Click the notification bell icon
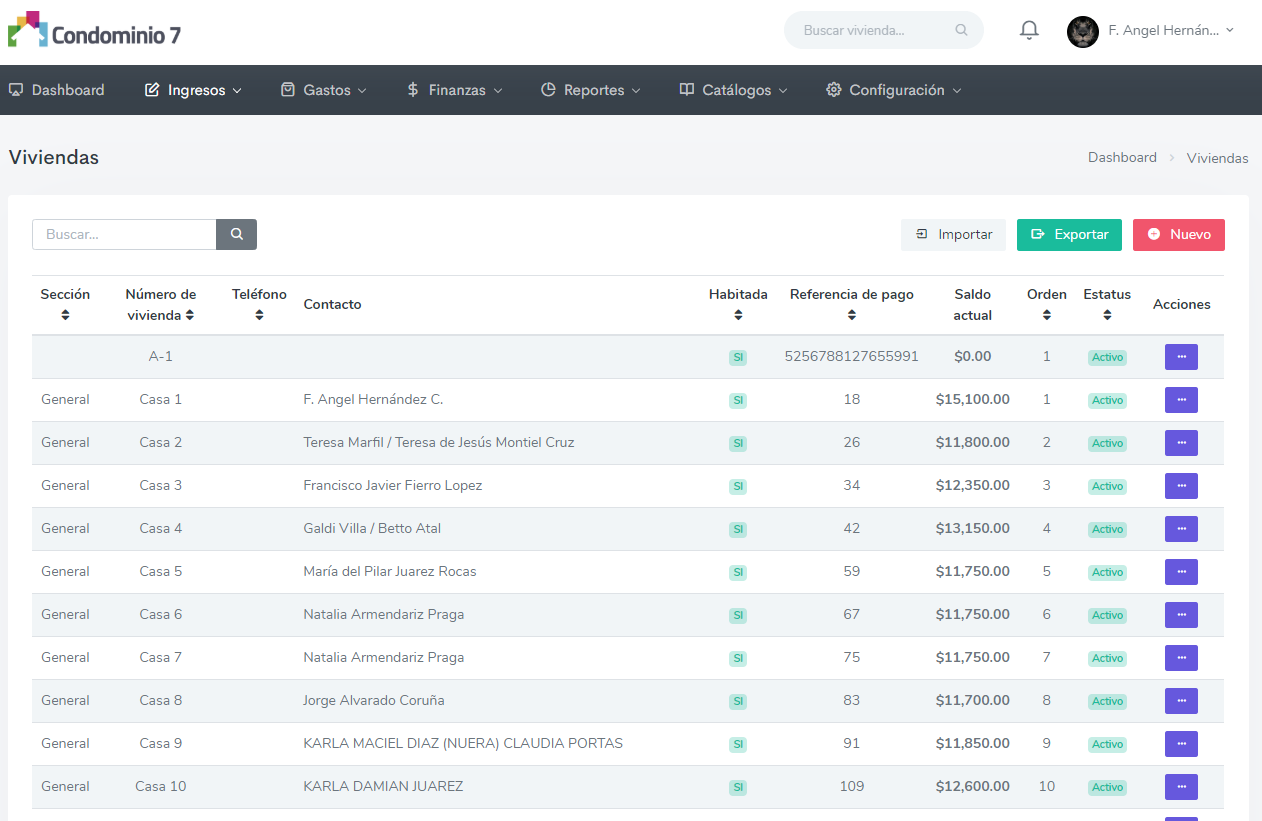This screenshot has height=821, width=1262. [x=1029, y=30]
